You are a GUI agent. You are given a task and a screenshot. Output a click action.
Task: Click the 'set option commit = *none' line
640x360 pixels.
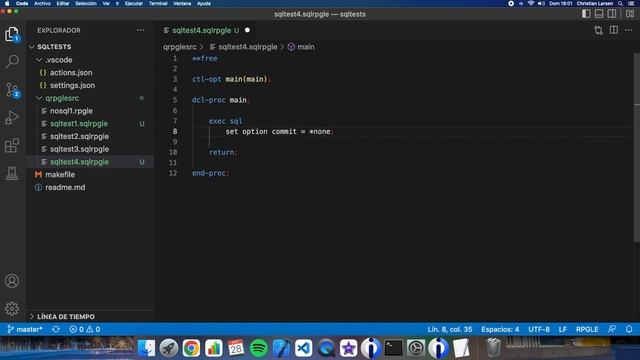click(x=280, y=131)
